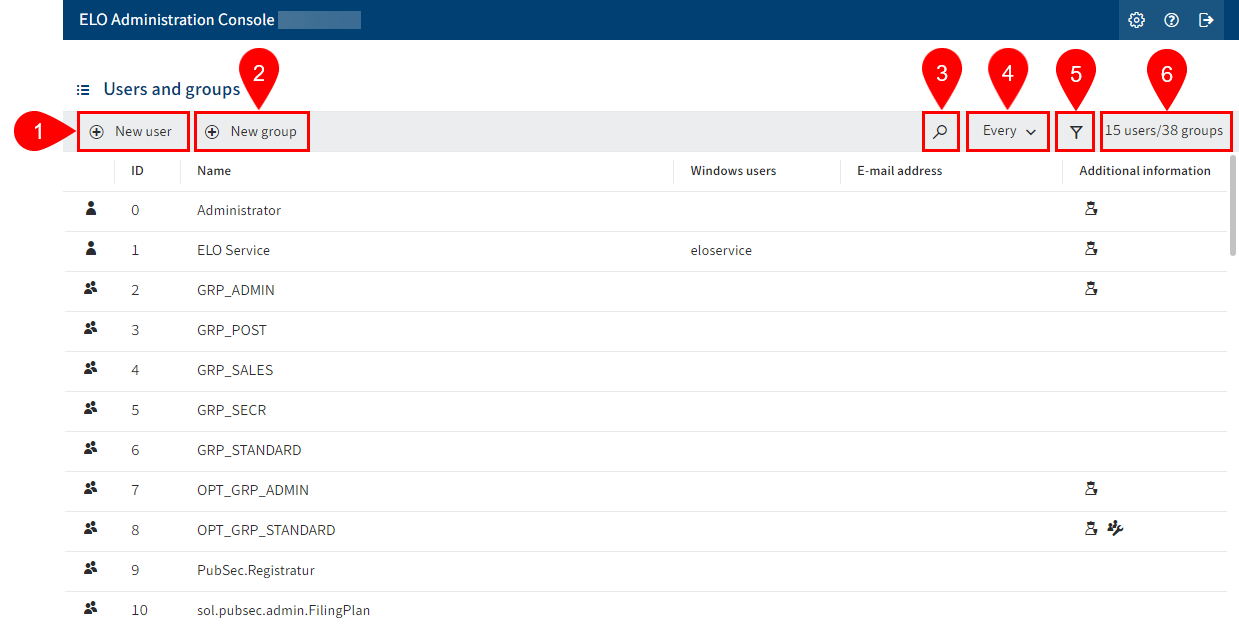The image size is (1239, 631).
Task: Log out using the sign-out icon
Action: 1206,19
